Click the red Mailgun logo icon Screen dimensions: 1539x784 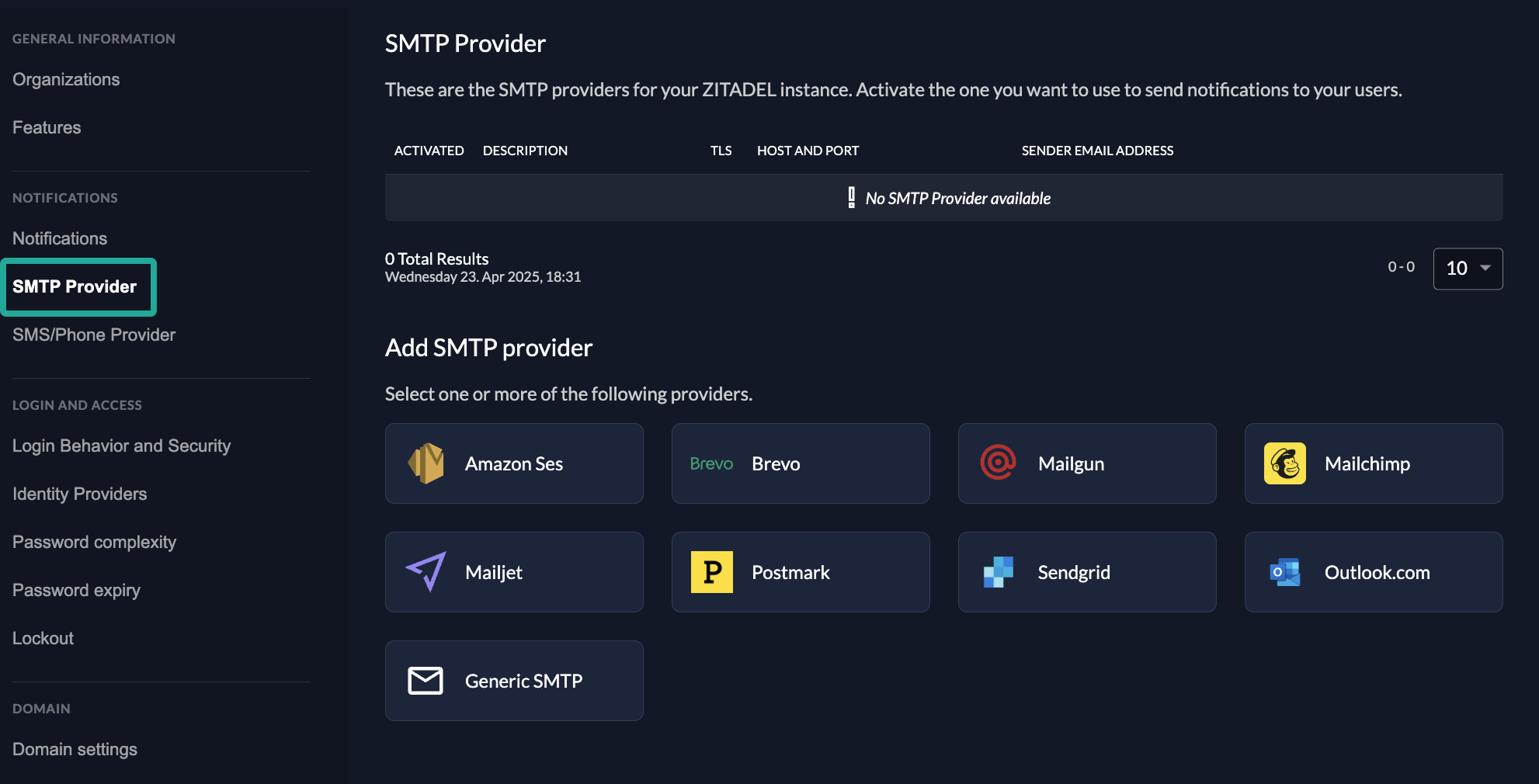coord(998,463)
